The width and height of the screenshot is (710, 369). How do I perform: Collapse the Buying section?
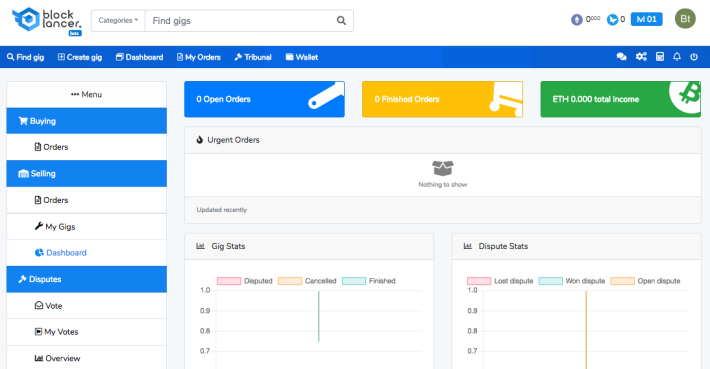[86, 121]
